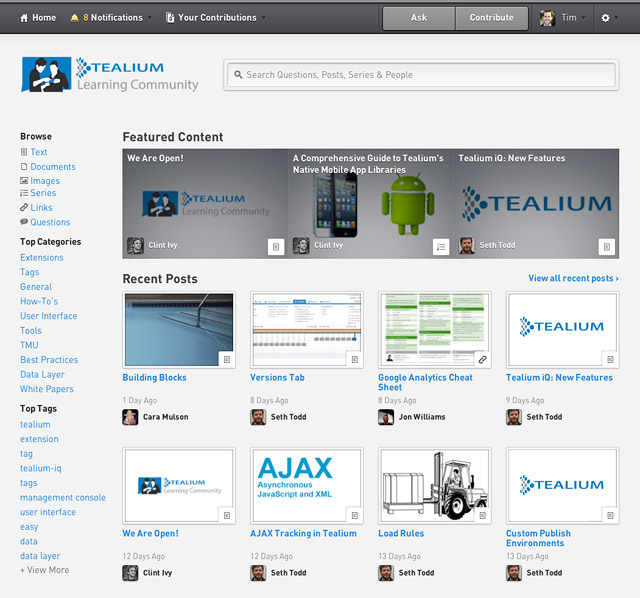
Task: Click the Tealium Learning Community logo
Action: pyautogui.click(x=110, y=75)
